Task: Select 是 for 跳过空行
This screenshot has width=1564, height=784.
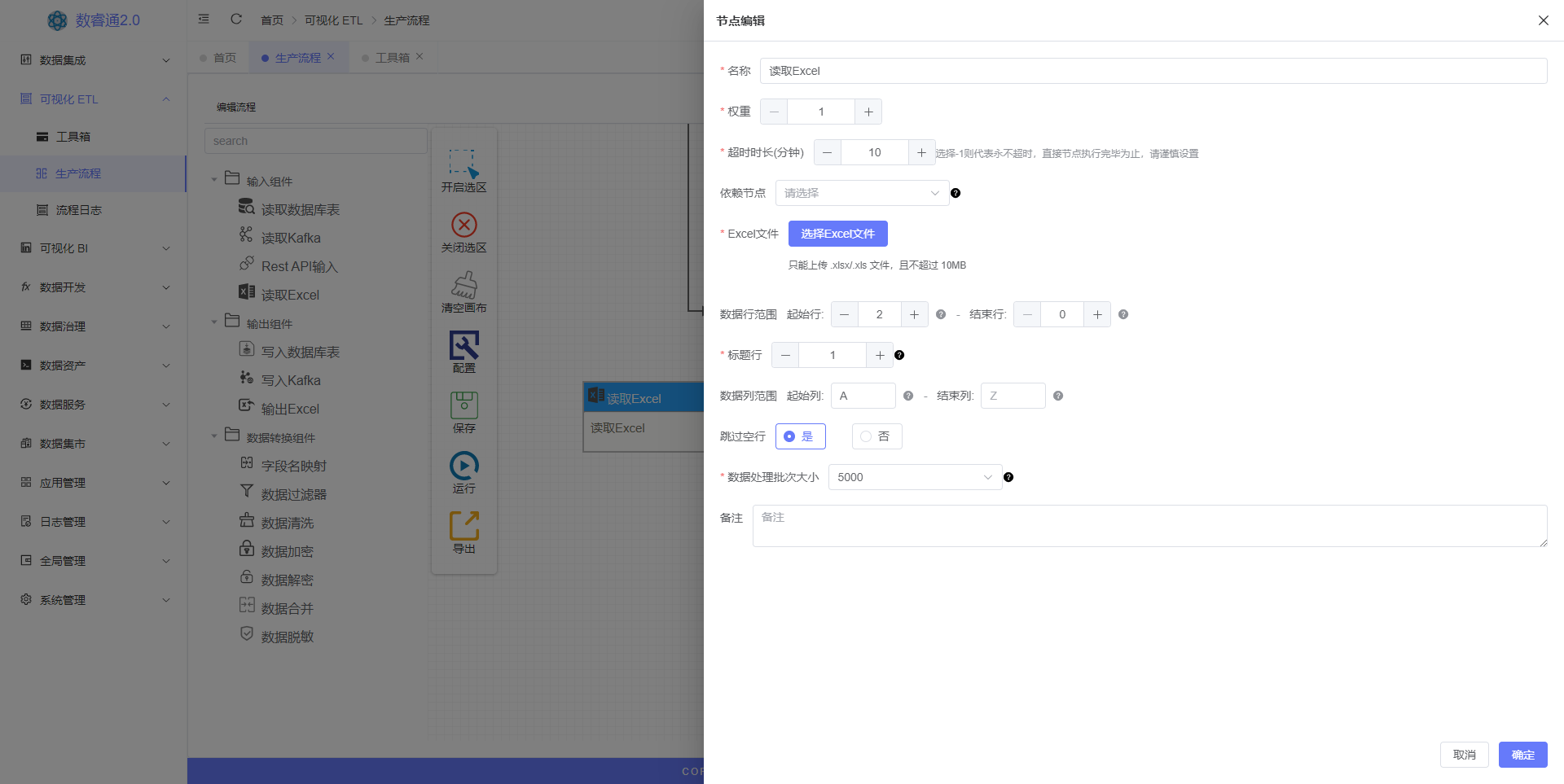Action: (800, 436)
